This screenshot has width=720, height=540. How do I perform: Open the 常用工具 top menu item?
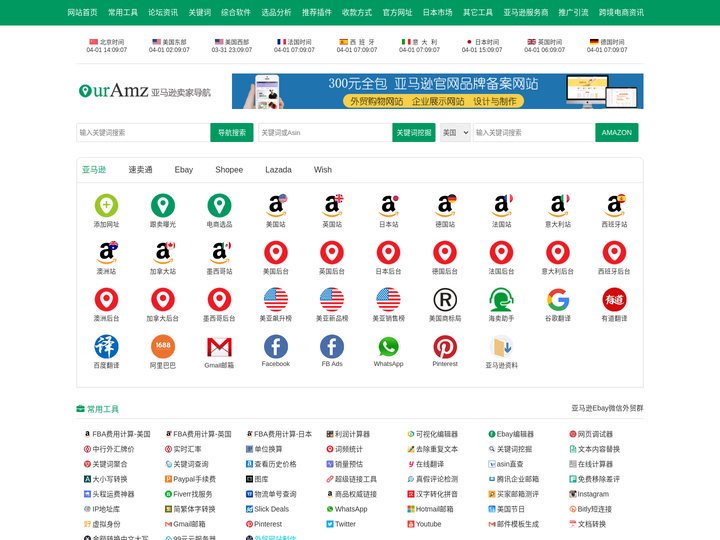click(x=123, y=12)
